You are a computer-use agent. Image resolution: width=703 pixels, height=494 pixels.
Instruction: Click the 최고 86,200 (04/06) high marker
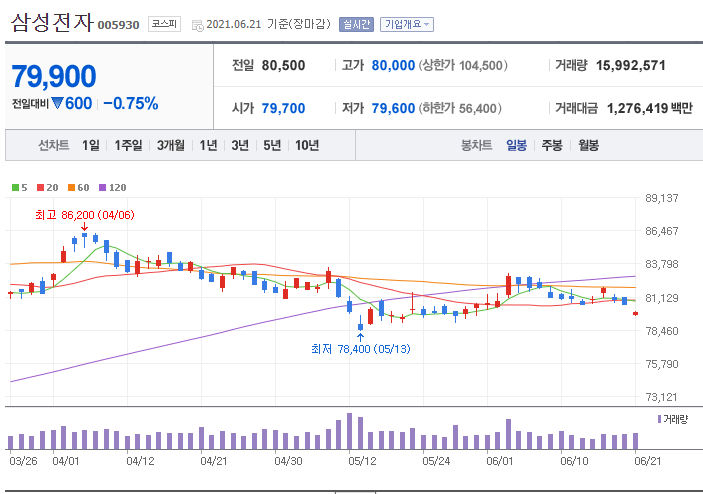(x=85, y=215)
